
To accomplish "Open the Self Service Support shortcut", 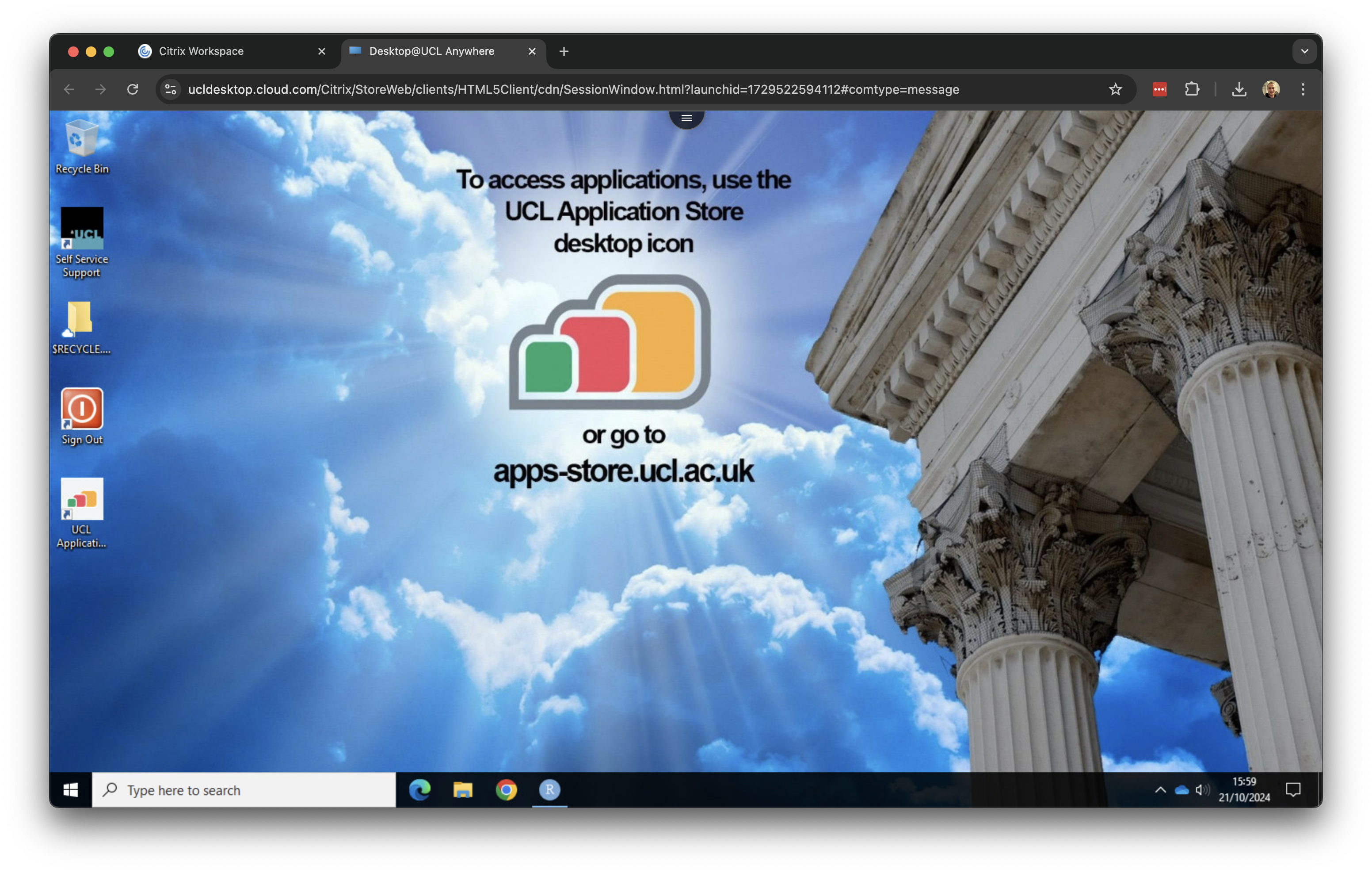I will coord(81,229).
